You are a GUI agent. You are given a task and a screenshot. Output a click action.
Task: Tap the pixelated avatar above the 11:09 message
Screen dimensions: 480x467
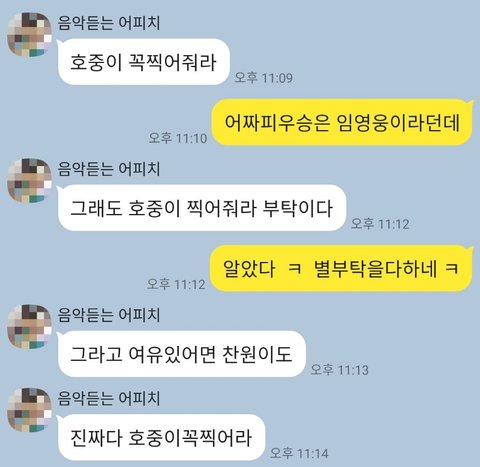[x=29, y=34]
